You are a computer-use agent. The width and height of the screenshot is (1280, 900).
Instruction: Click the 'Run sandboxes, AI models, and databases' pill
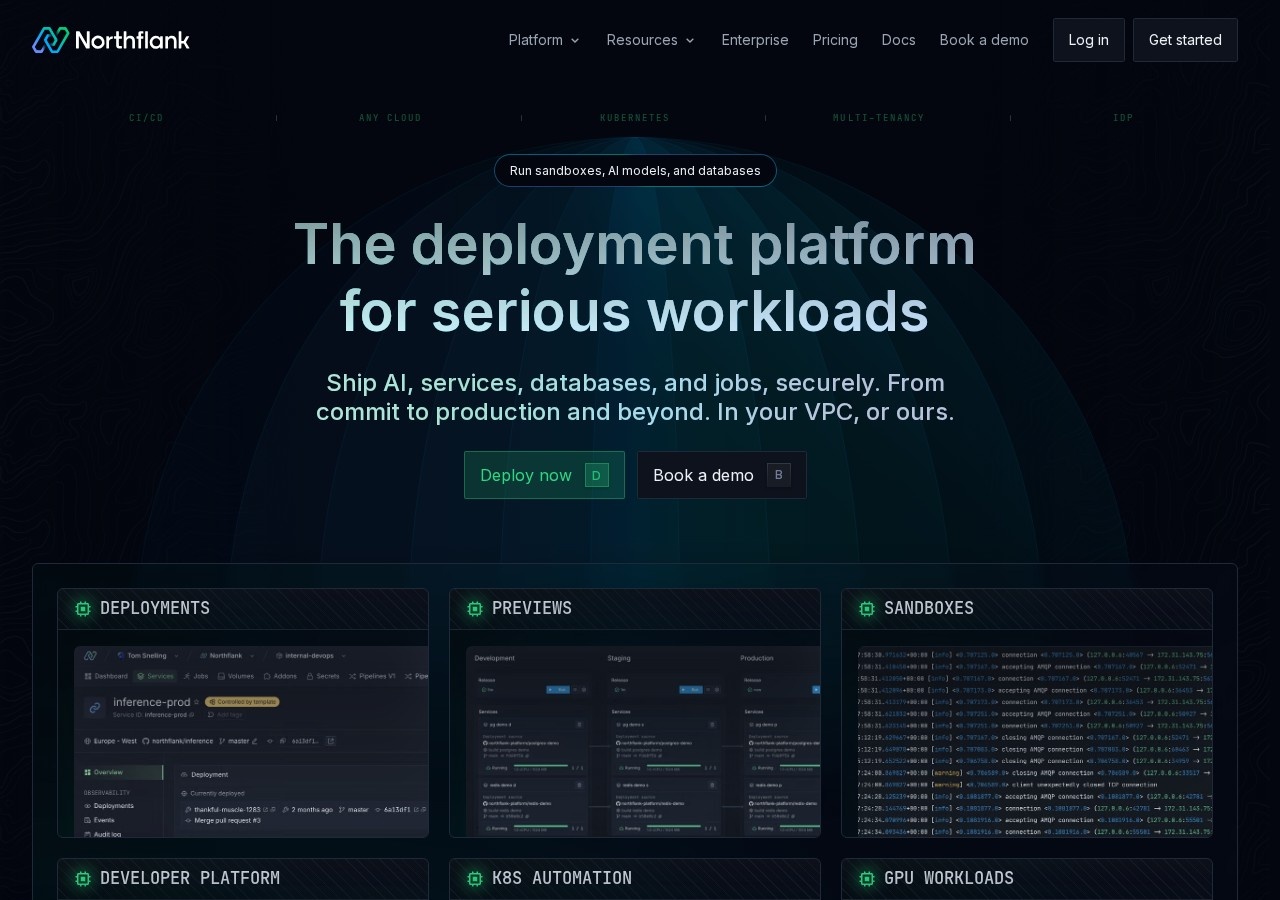coord(635,170)
